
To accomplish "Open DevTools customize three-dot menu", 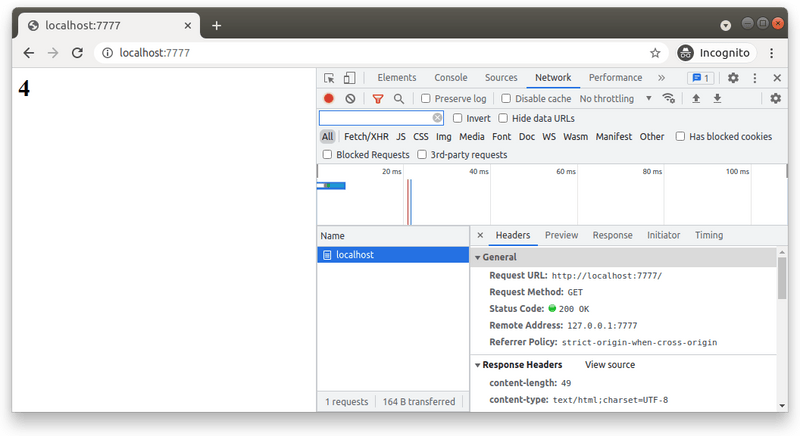I will click(x=755, y=78).
